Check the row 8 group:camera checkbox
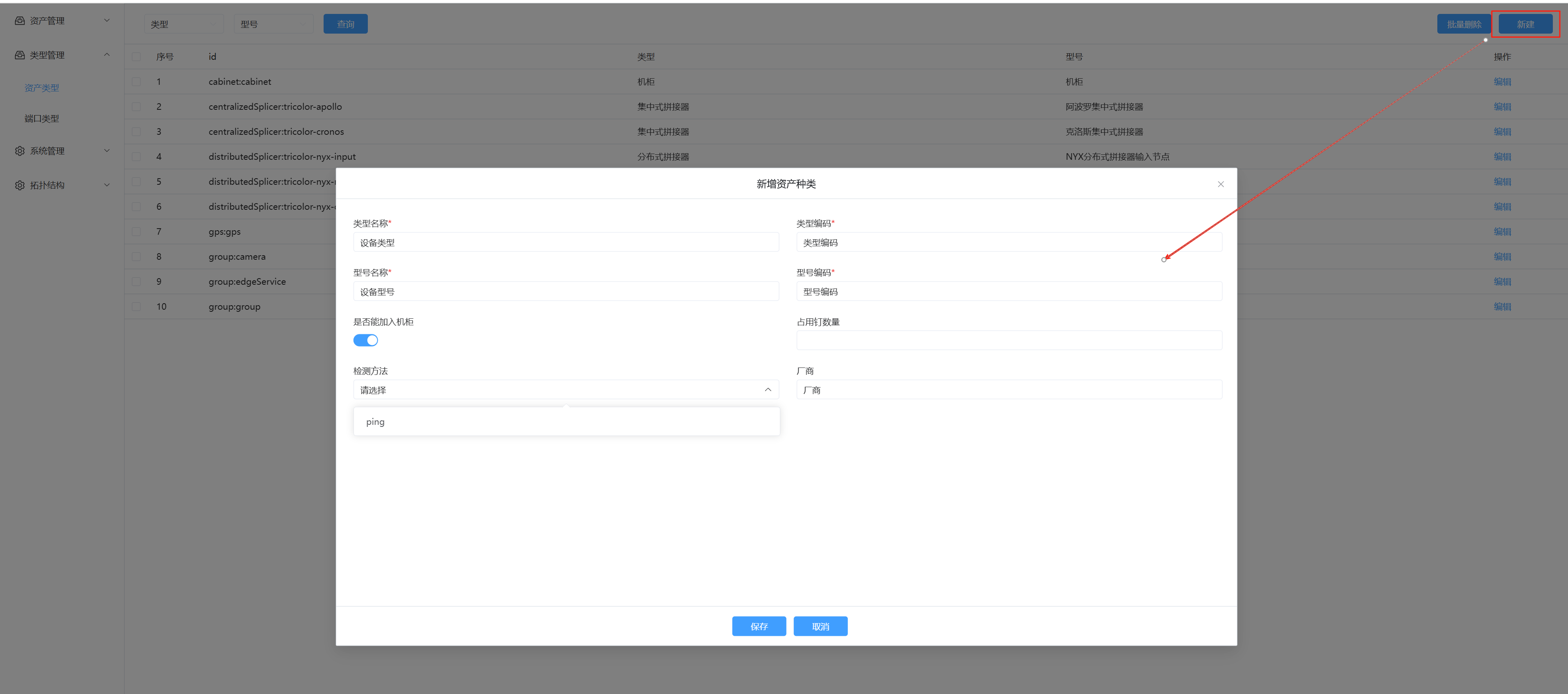The image size is (1568, 694). (136, 256)
